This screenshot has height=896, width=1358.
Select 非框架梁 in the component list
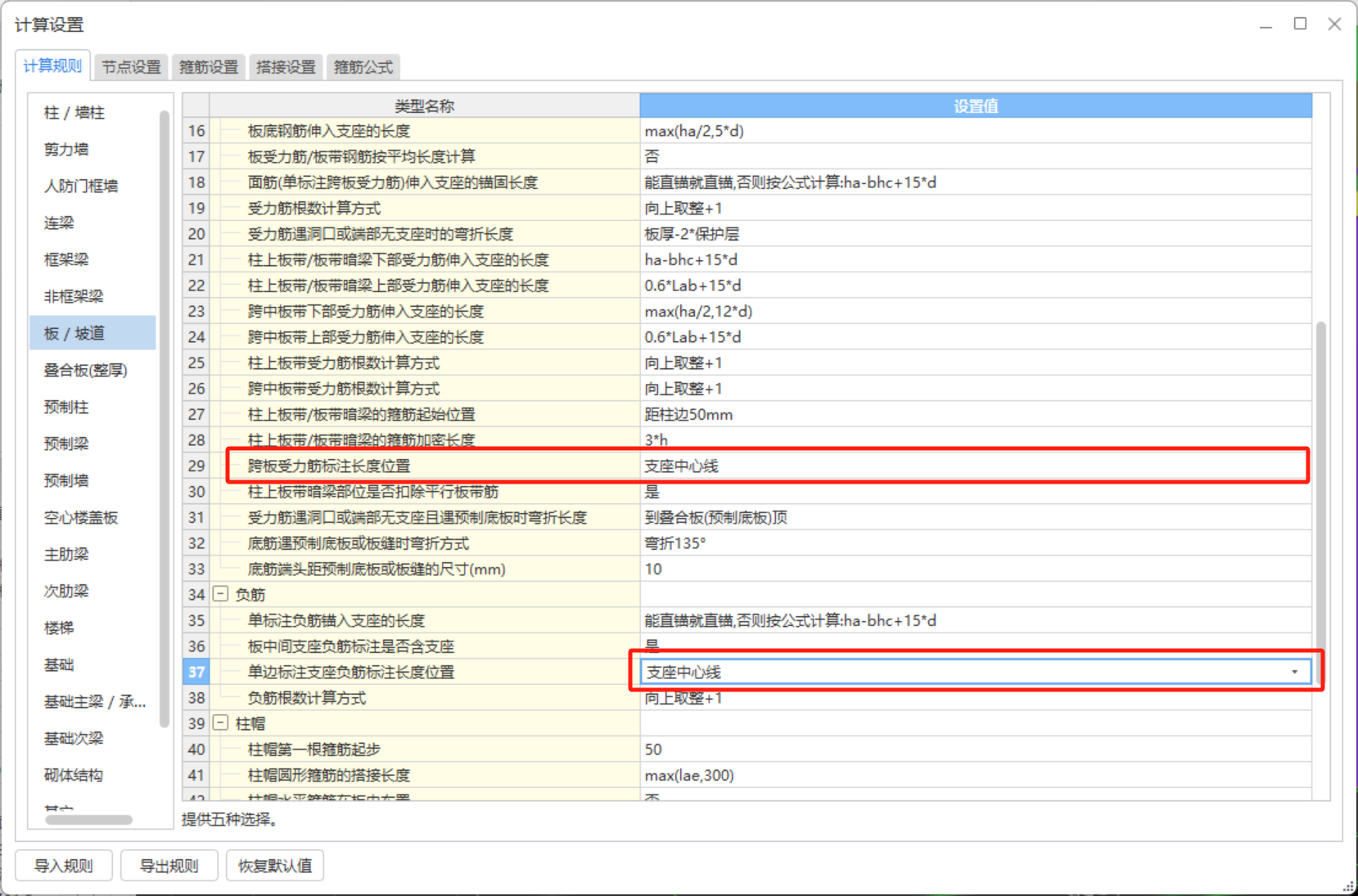92,296
